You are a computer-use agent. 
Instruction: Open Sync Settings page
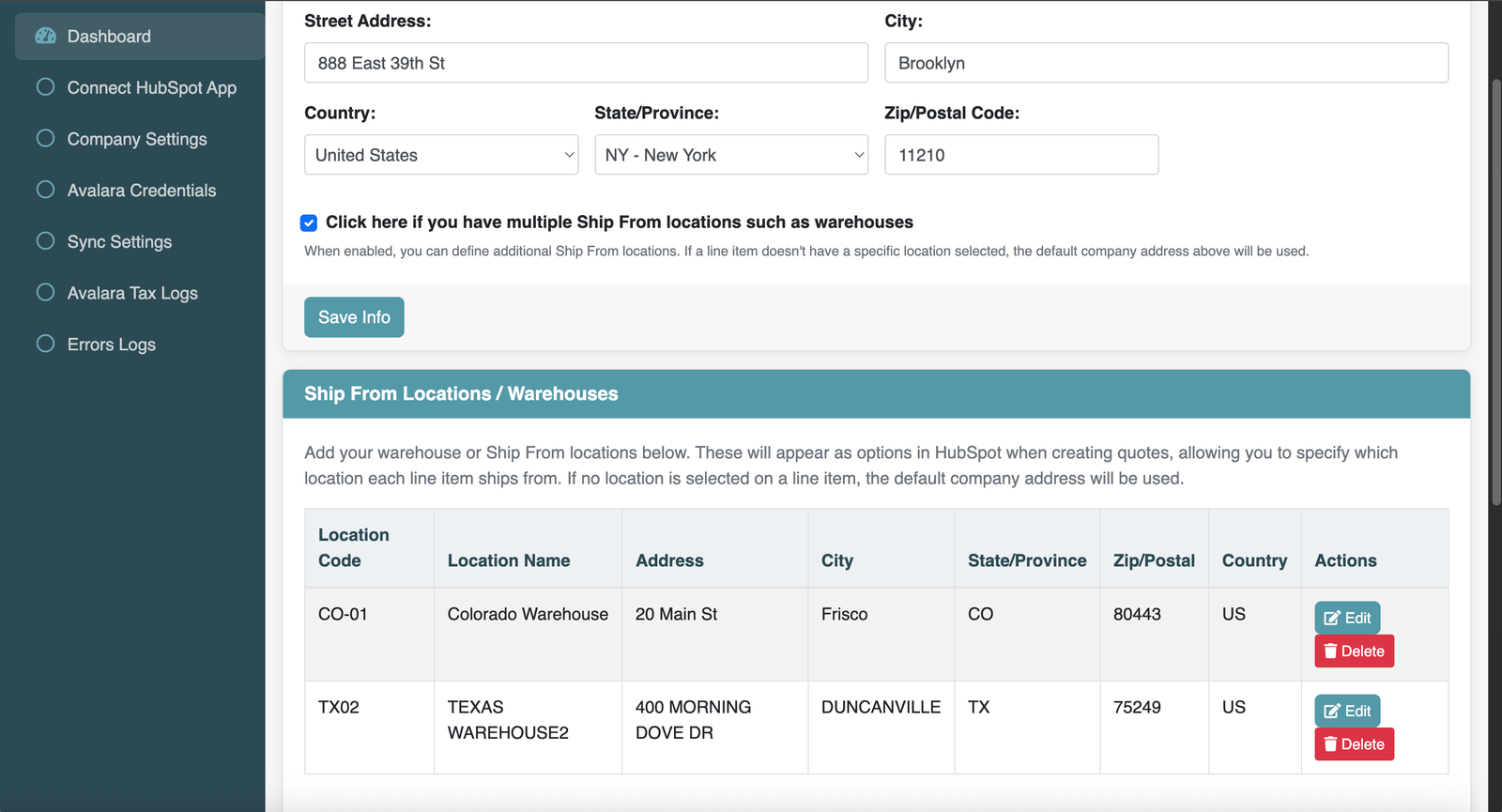[140, 241]
